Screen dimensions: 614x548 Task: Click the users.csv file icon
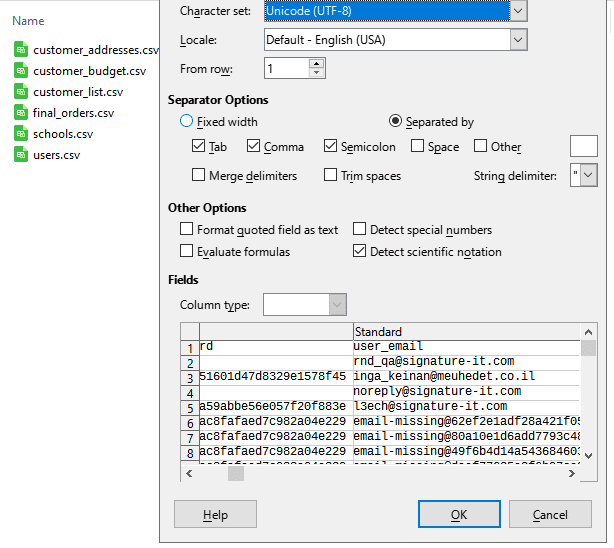pos(21,154)
